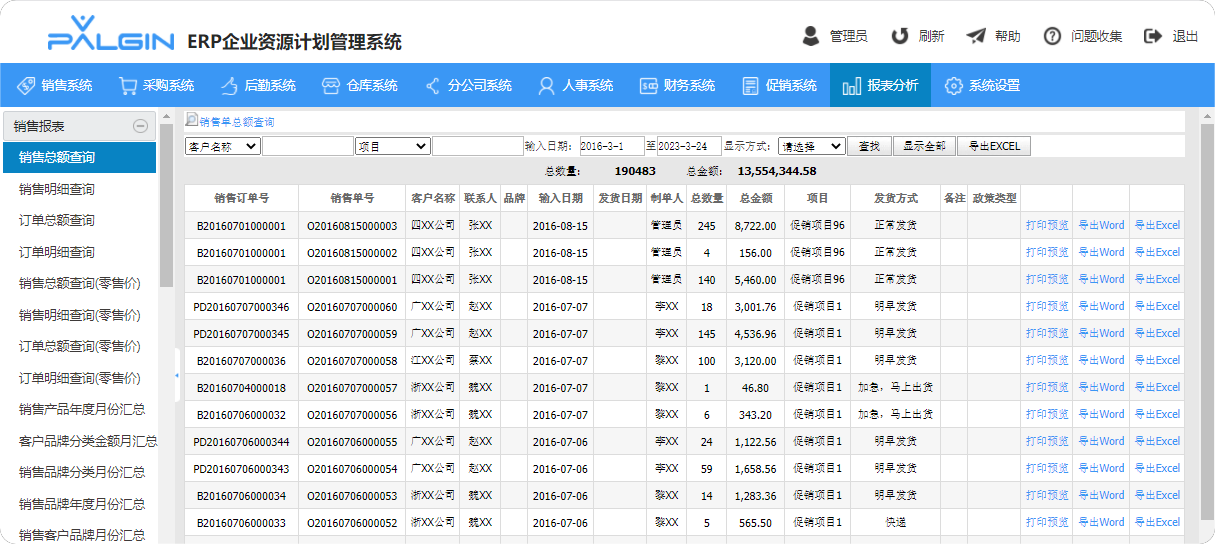
Task: Open the 采购系统 shopping cart icon
Action: coord(127,86)
